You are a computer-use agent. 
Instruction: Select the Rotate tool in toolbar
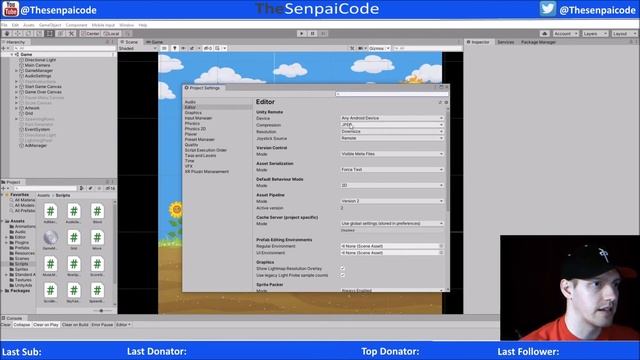coord(28,33)
